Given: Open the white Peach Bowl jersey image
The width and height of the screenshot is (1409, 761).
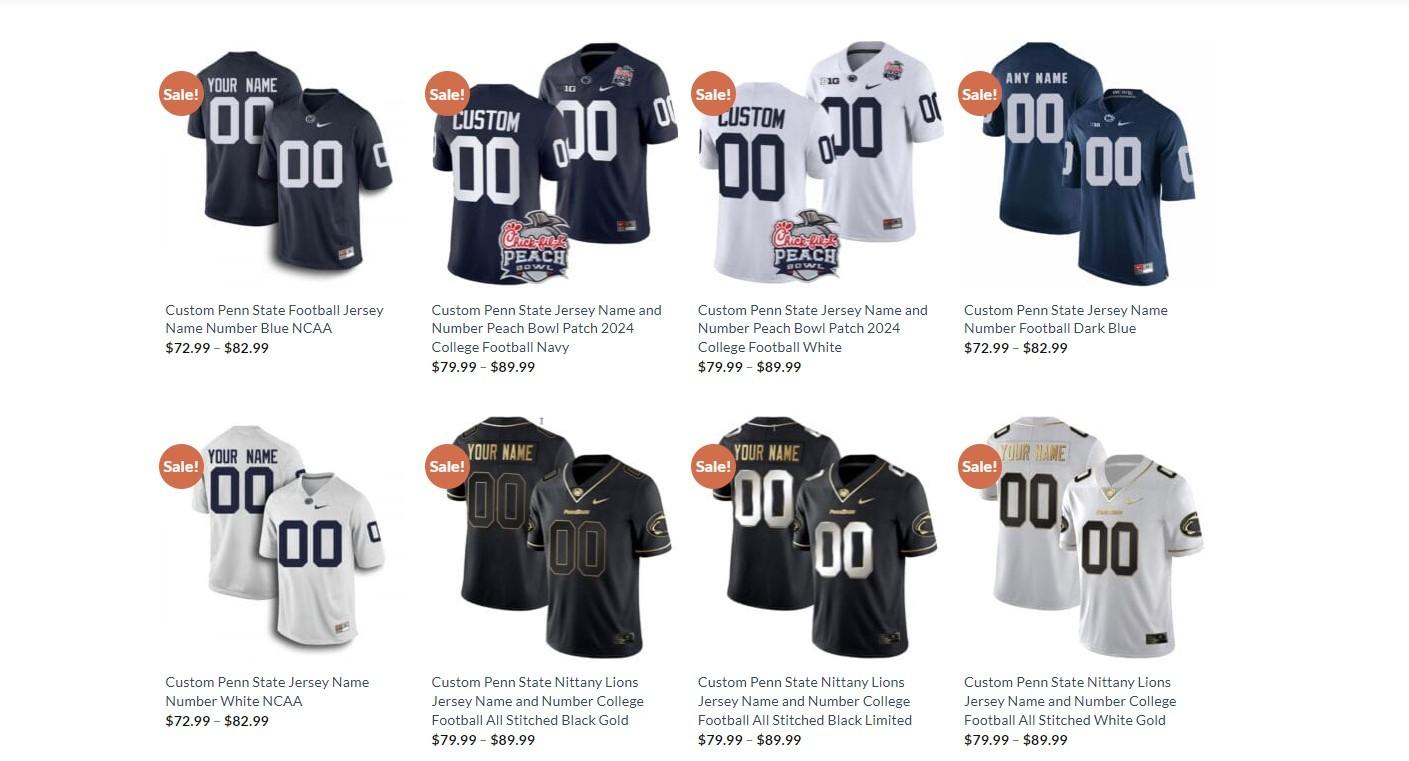Looking at the screenshot, I should (821, 163).
